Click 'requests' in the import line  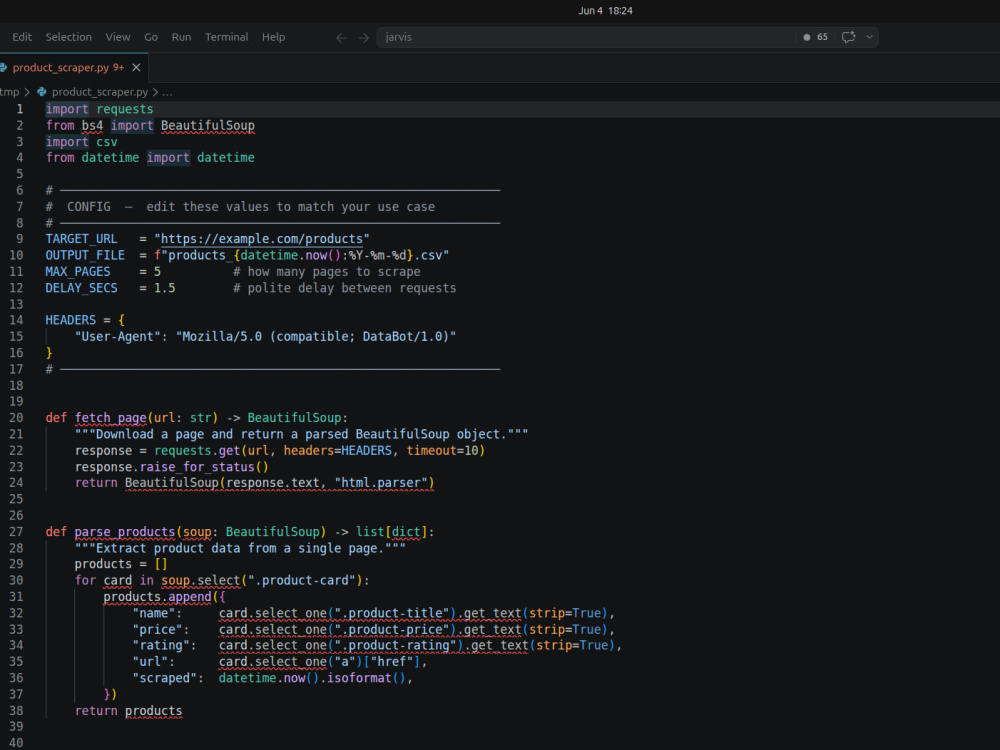click(124, 109)
